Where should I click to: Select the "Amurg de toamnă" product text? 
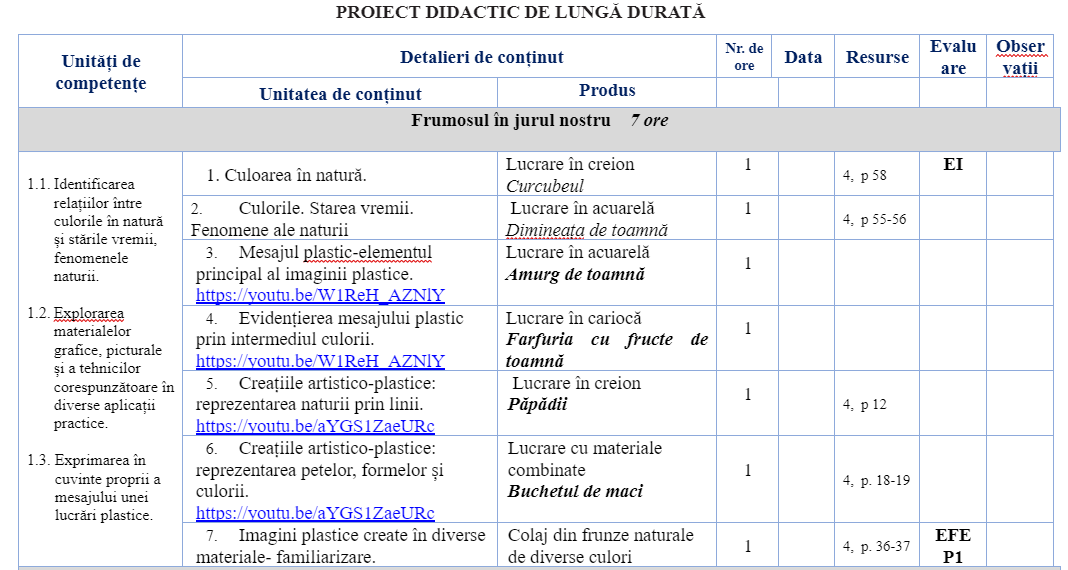575,274
